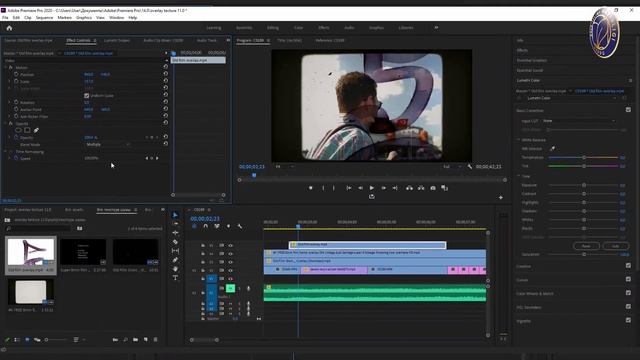The image size is (640, 360).
Task: Click New Bin icon in Project panel
Action: tap(135, 339)
